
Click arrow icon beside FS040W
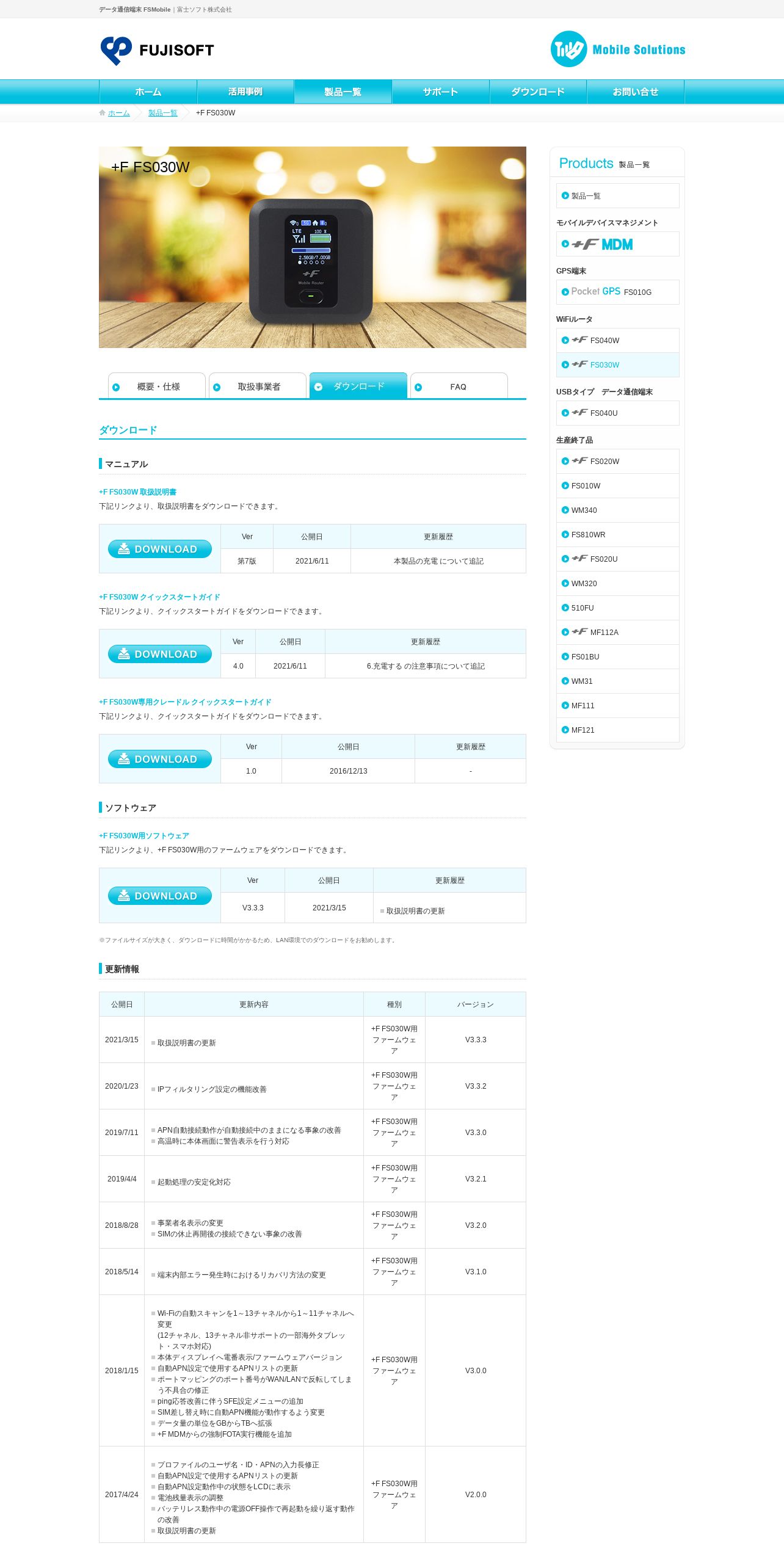(x=565, y=340)
